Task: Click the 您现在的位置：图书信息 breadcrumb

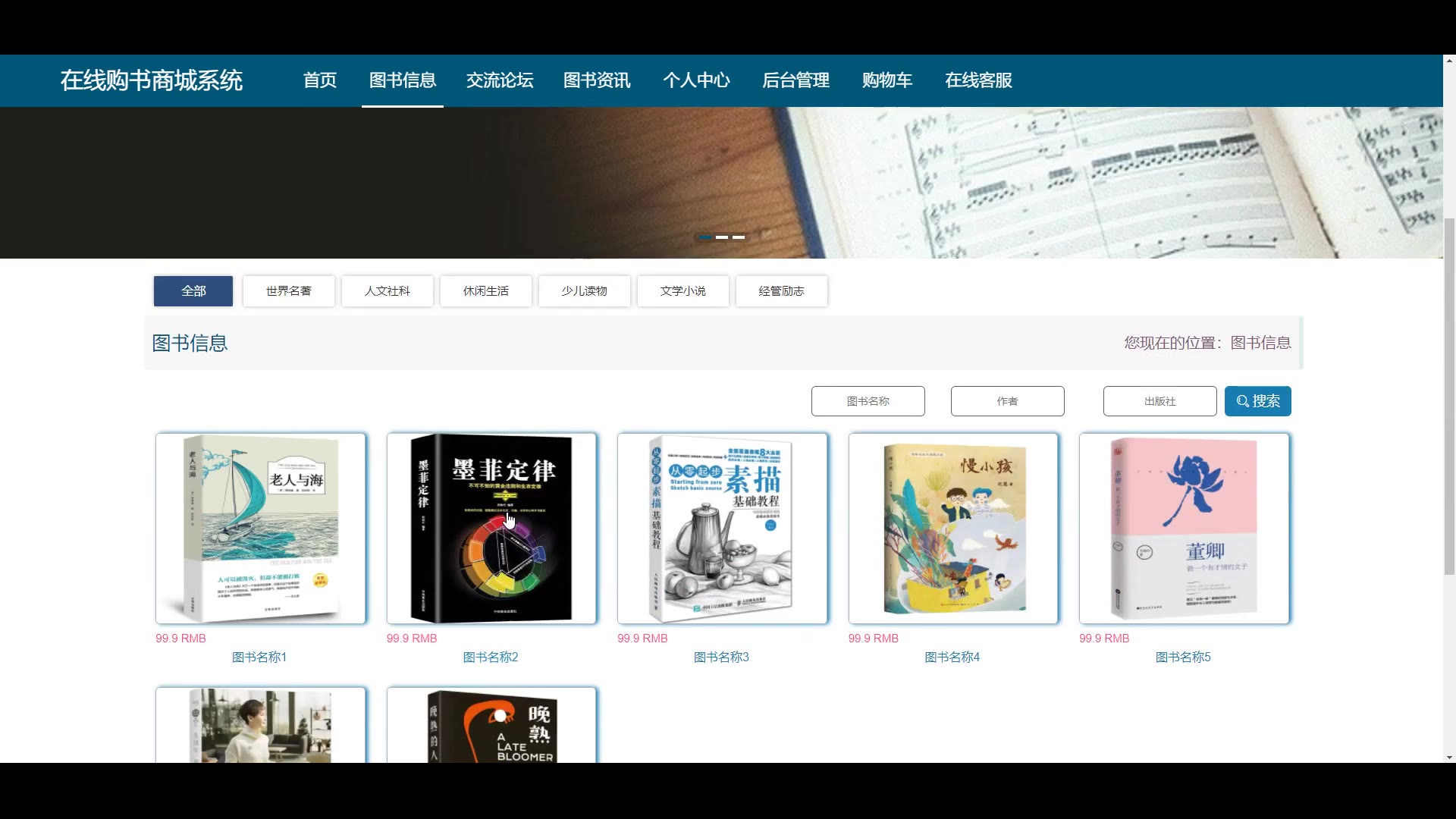Action: click(x=1207, y=343)
